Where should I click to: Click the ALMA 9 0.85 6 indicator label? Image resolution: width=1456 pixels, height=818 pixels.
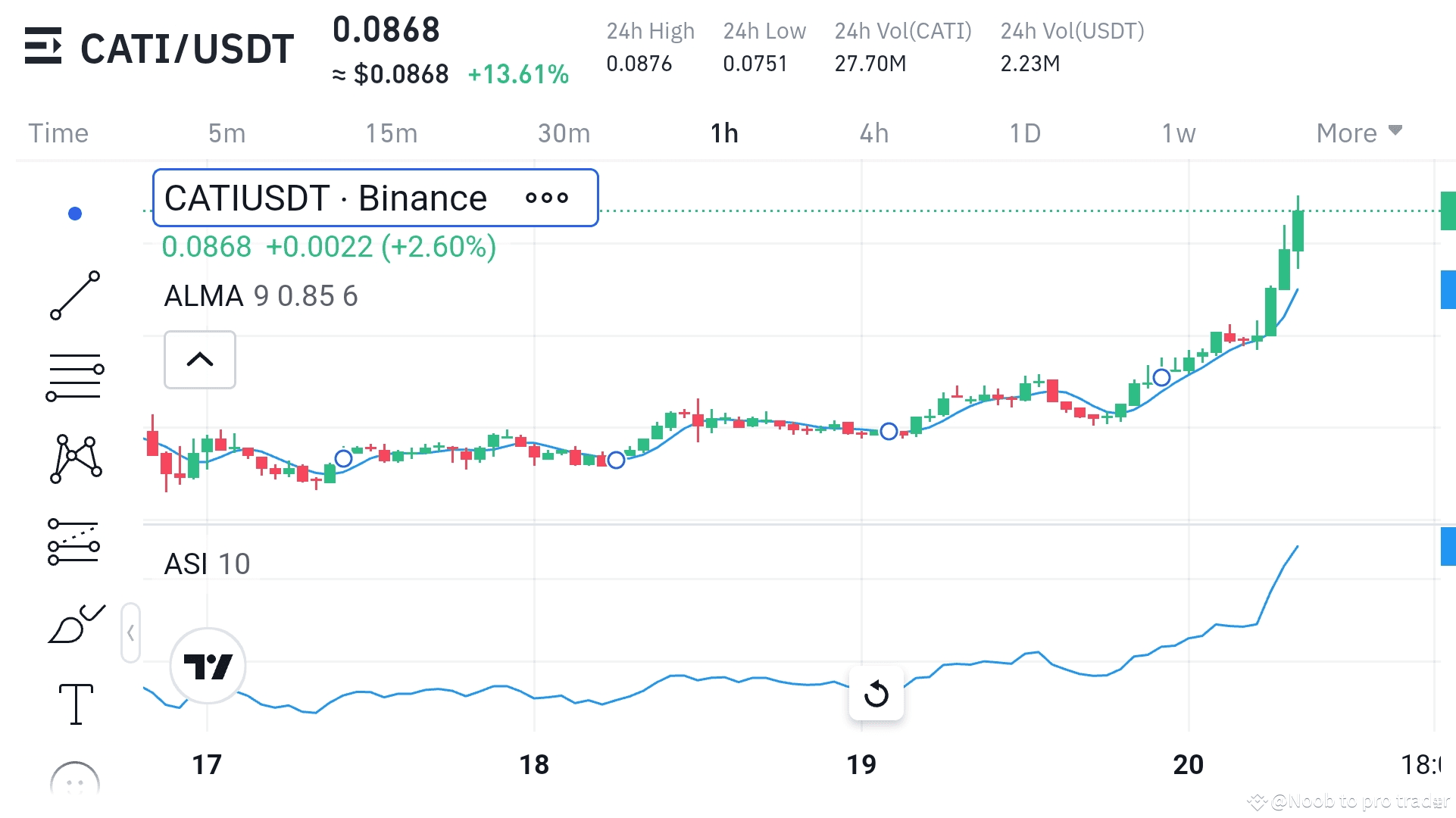[261, 296]
